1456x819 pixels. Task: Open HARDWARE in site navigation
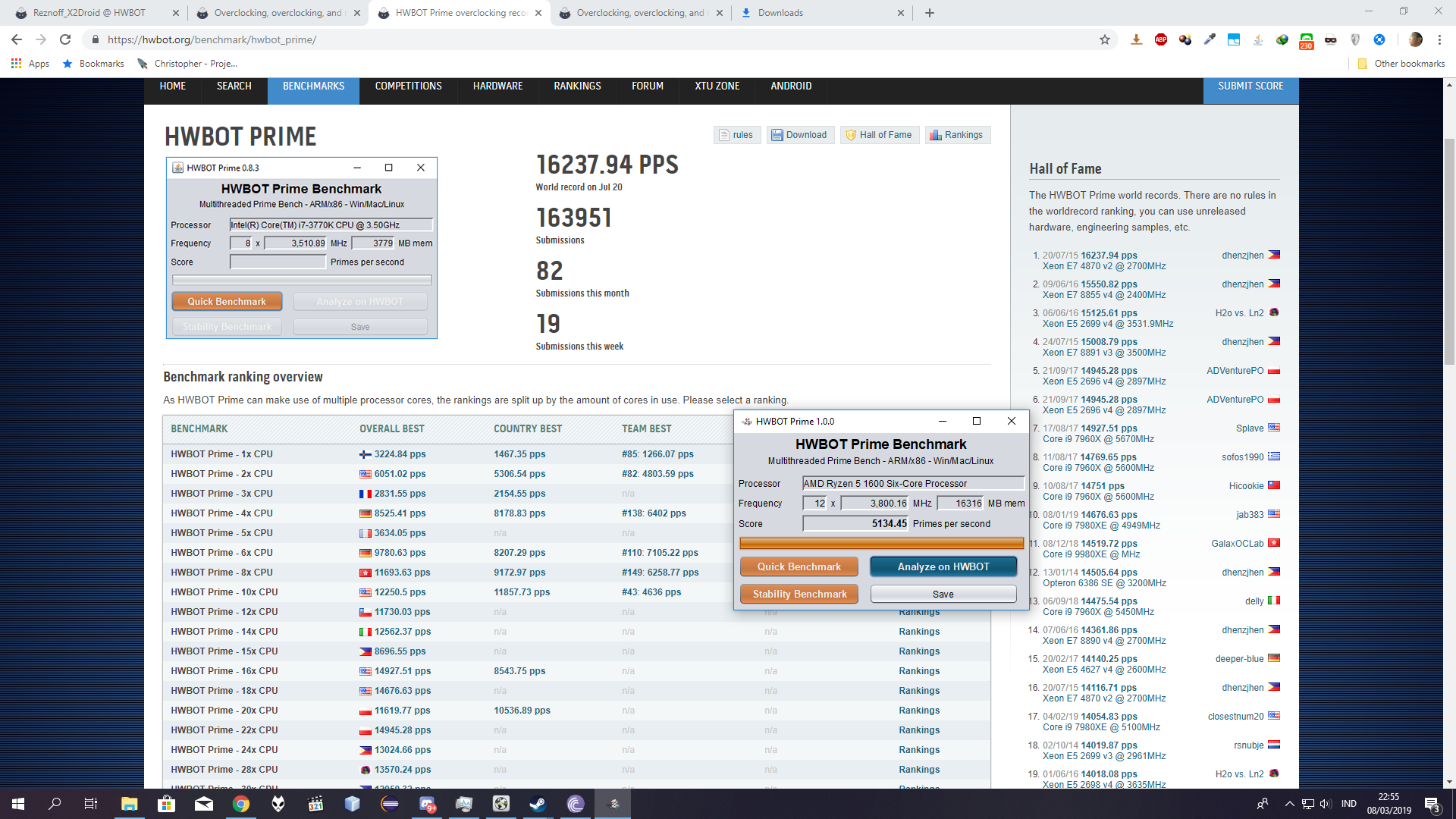(x=497, y=86)
